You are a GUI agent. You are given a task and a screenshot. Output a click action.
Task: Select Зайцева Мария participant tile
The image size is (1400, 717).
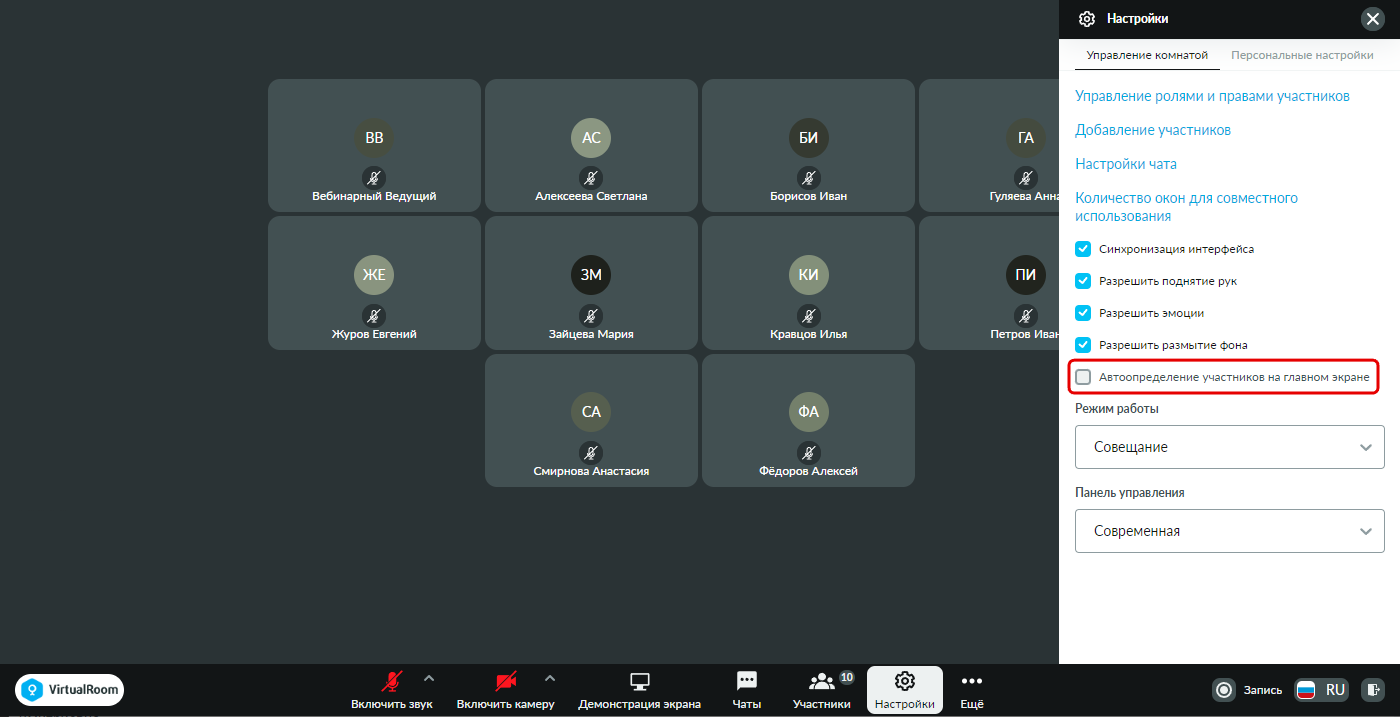(591, 285)
